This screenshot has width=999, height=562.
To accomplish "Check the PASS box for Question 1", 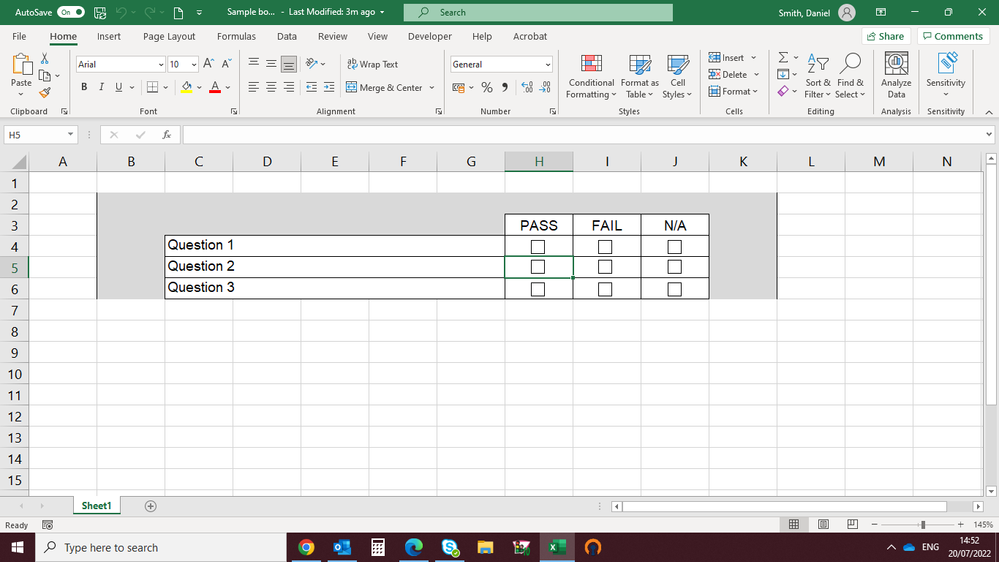I will [x=538, y=247].
